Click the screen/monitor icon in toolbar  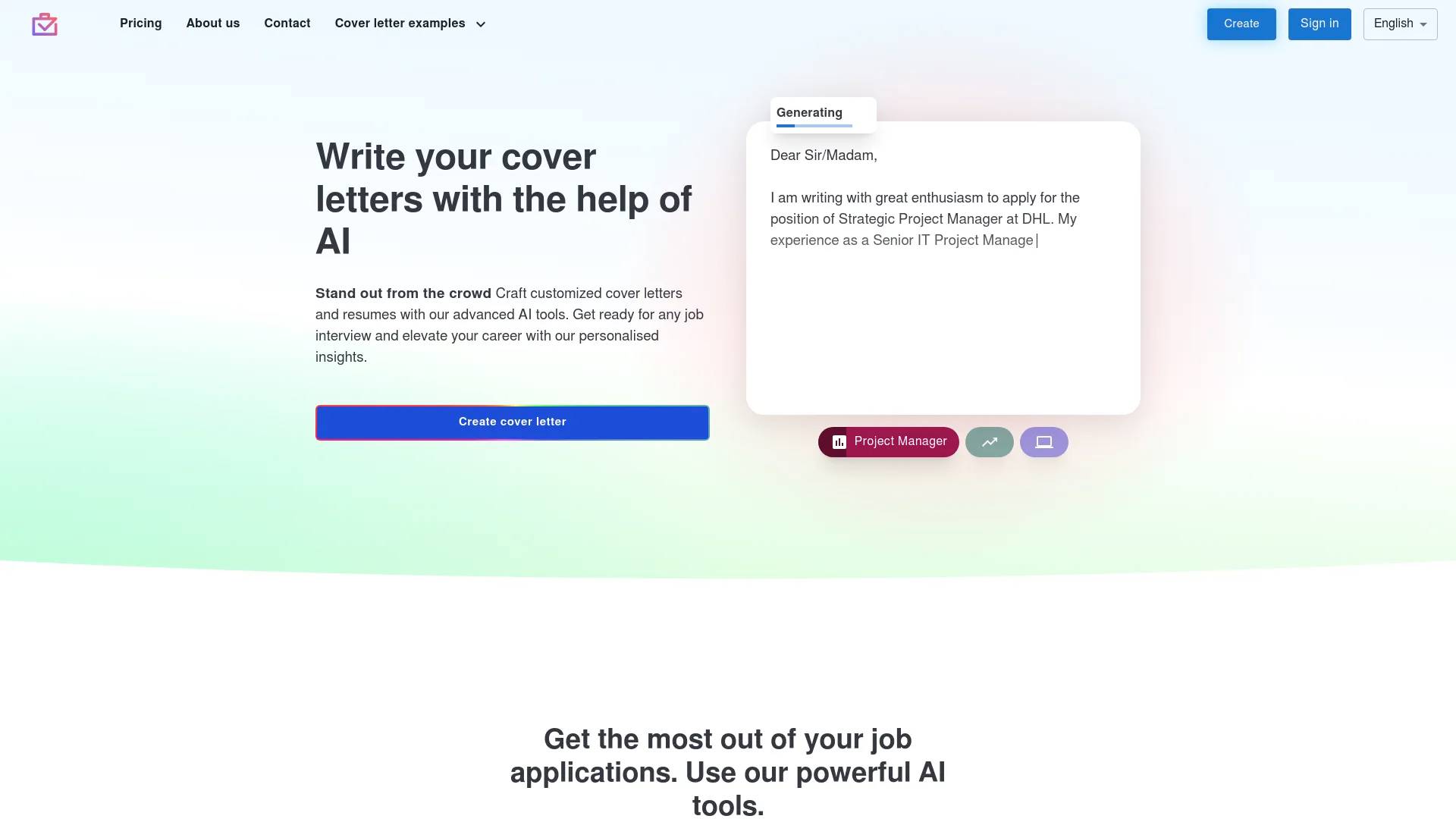click(x=1043, y=441)
